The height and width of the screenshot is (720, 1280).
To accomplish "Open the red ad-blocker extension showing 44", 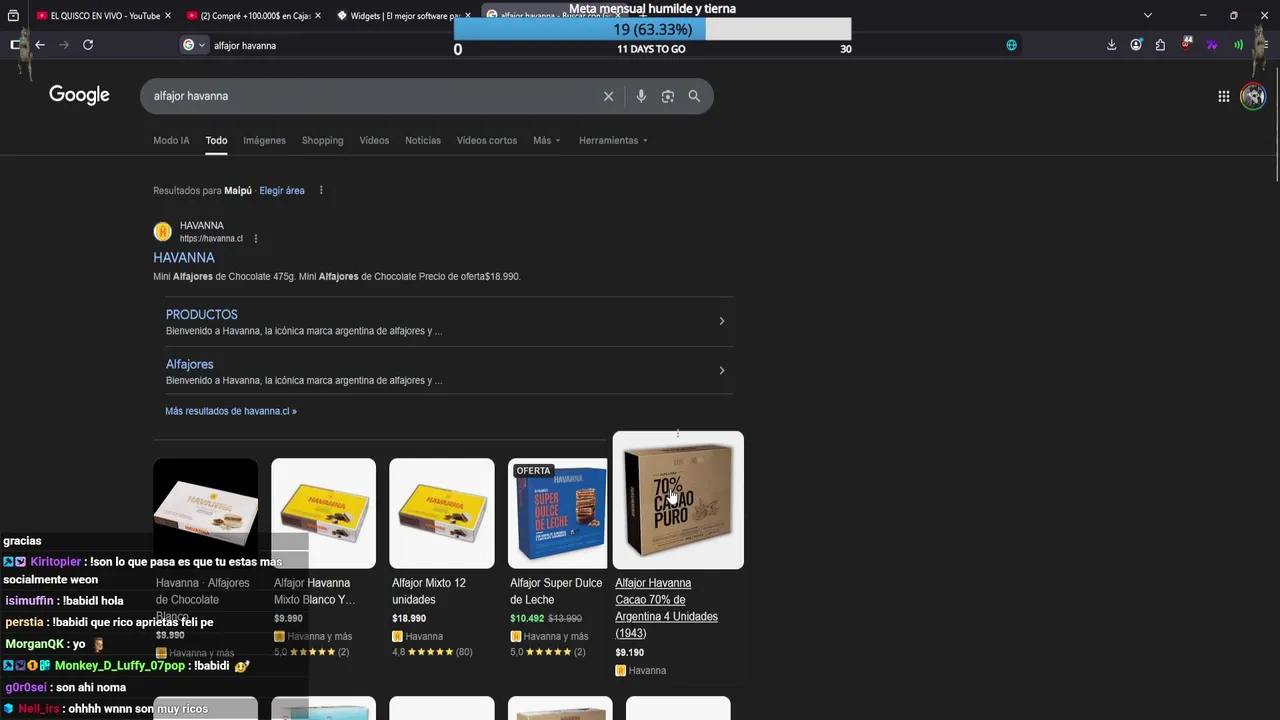I will click(1186, 44).
